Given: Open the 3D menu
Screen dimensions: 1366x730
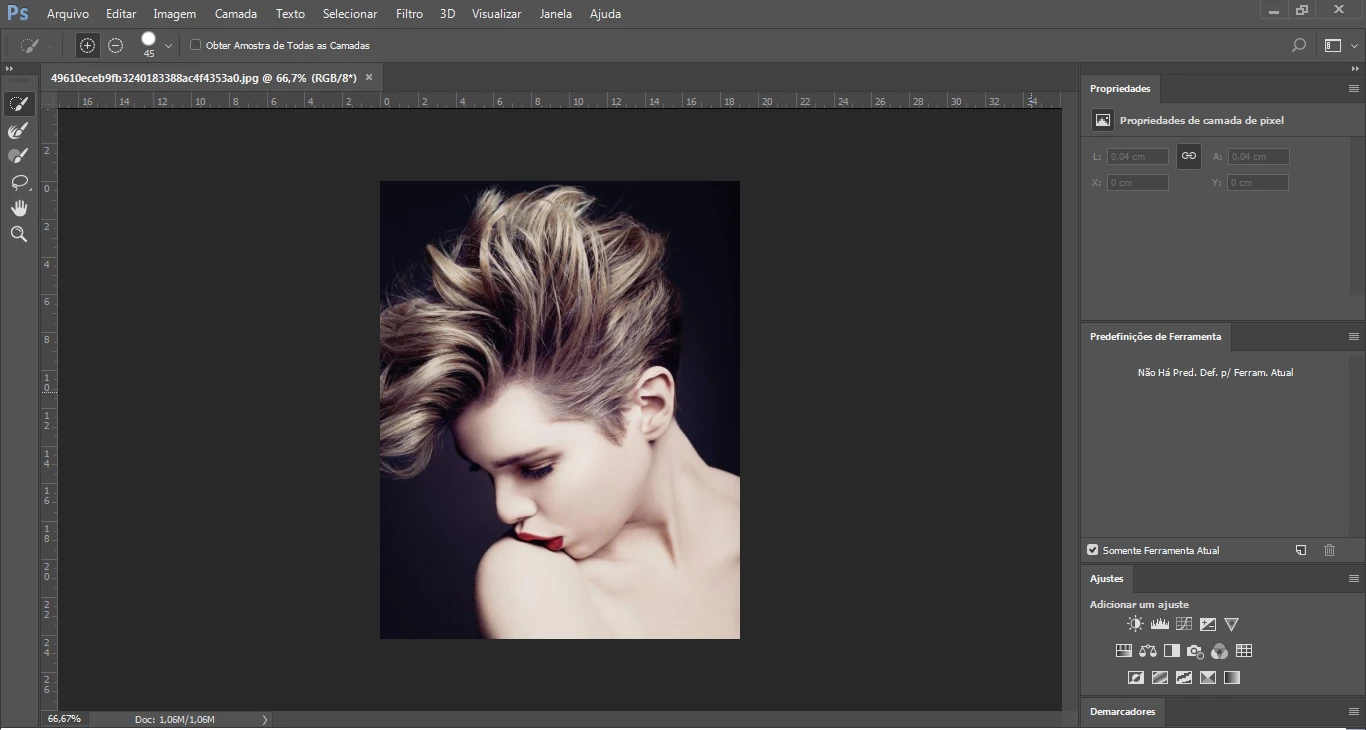Looking at the screenshot, I should click(448, 14).
